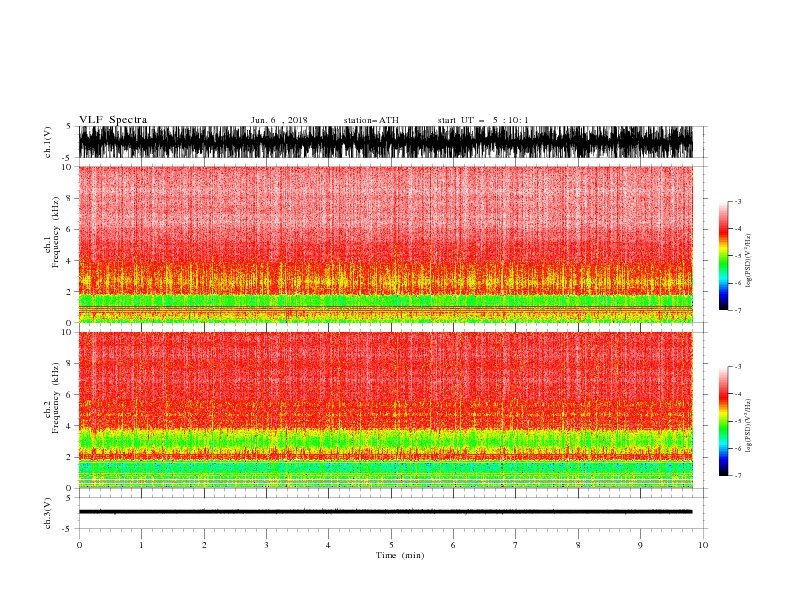The width and height of the screenshot is (792, 612).
Task: Click the "-3" tick on ch.1 color bar
Action: (738, 201)
